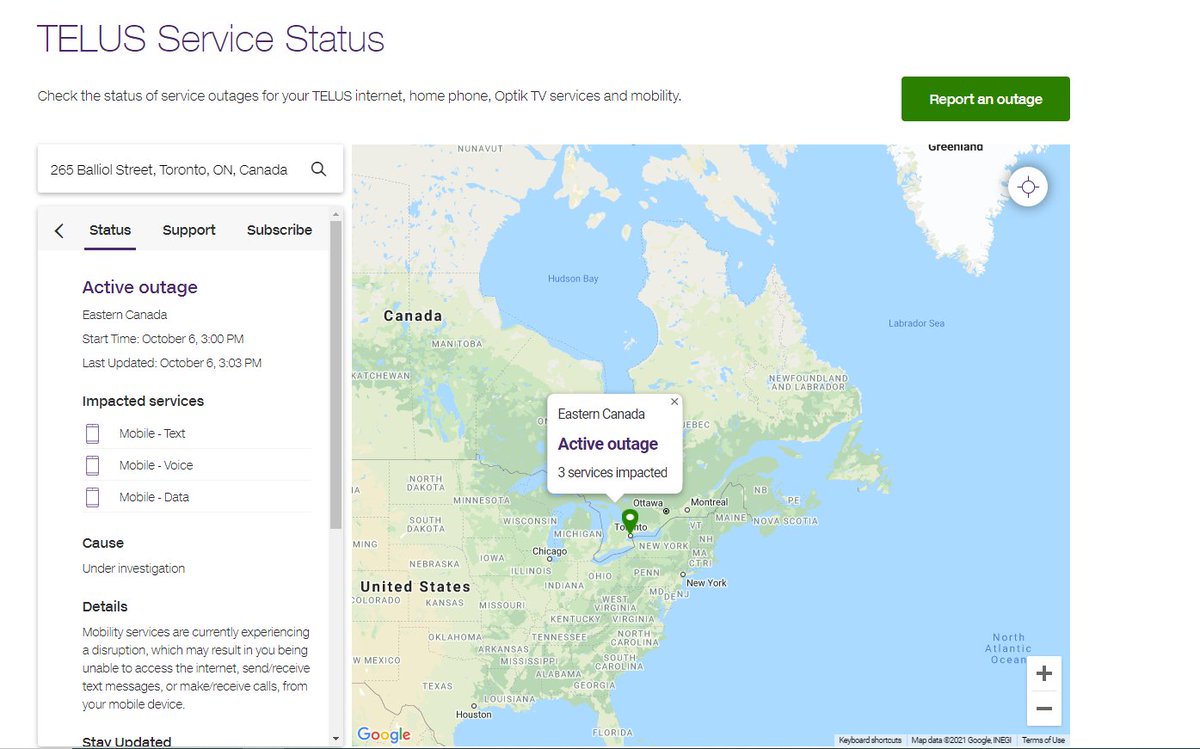
Task: Click the Stay Updated heading
Action: pyautogui.click(x=127, y=742)
